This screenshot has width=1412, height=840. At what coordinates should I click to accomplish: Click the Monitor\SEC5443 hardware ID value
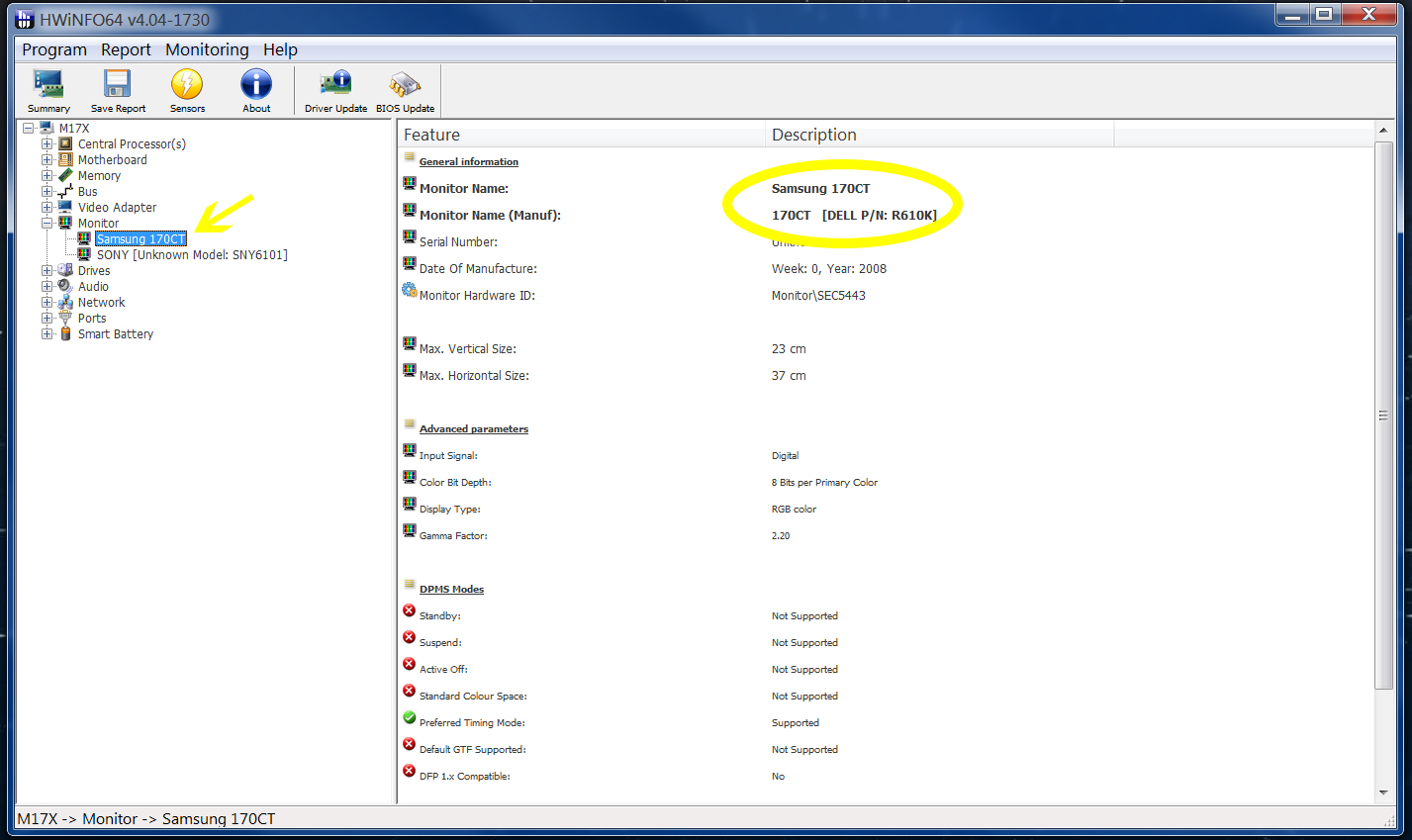coord(818,295)
